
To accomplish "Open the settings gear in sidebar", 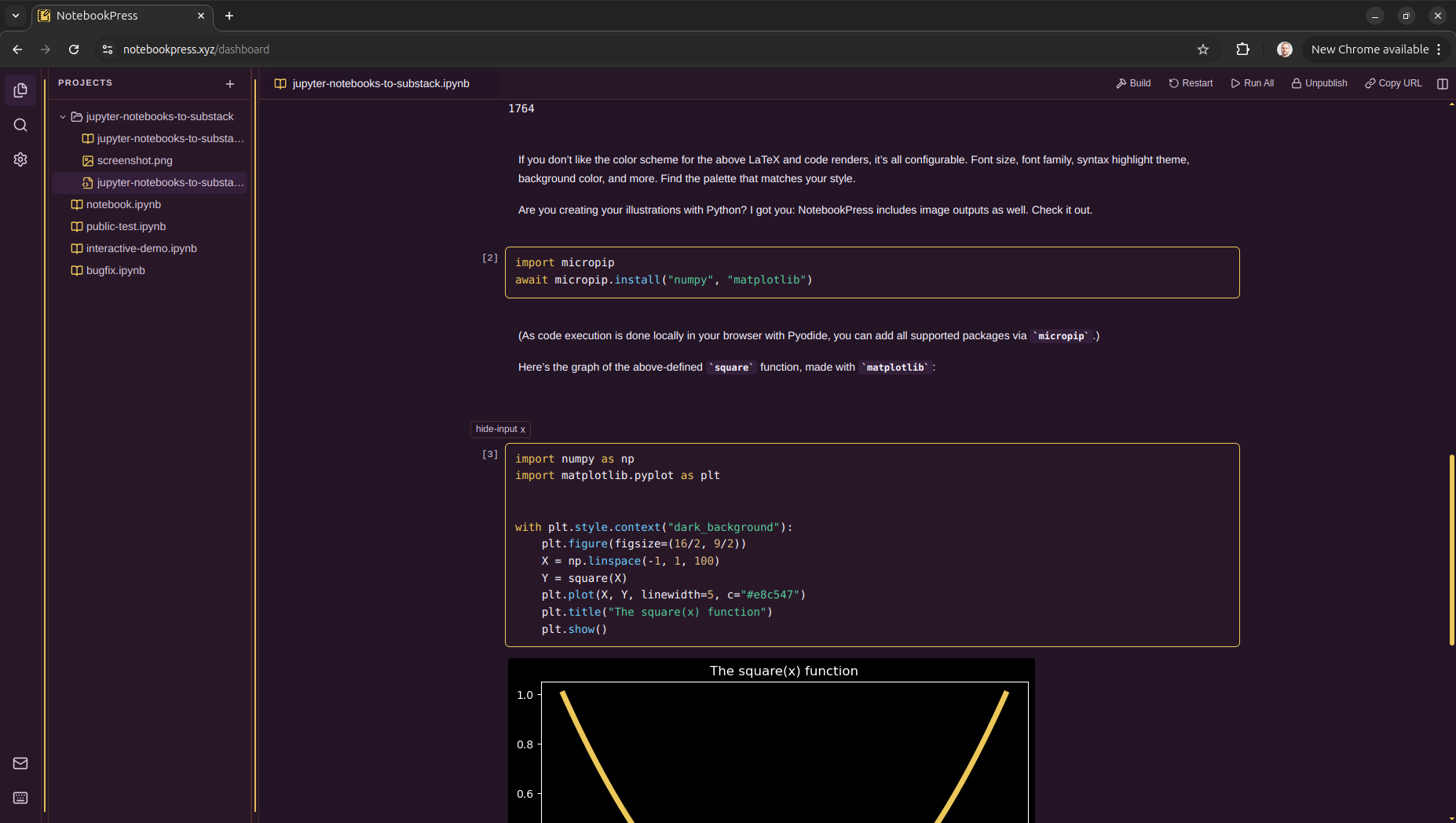I will 20,159.
